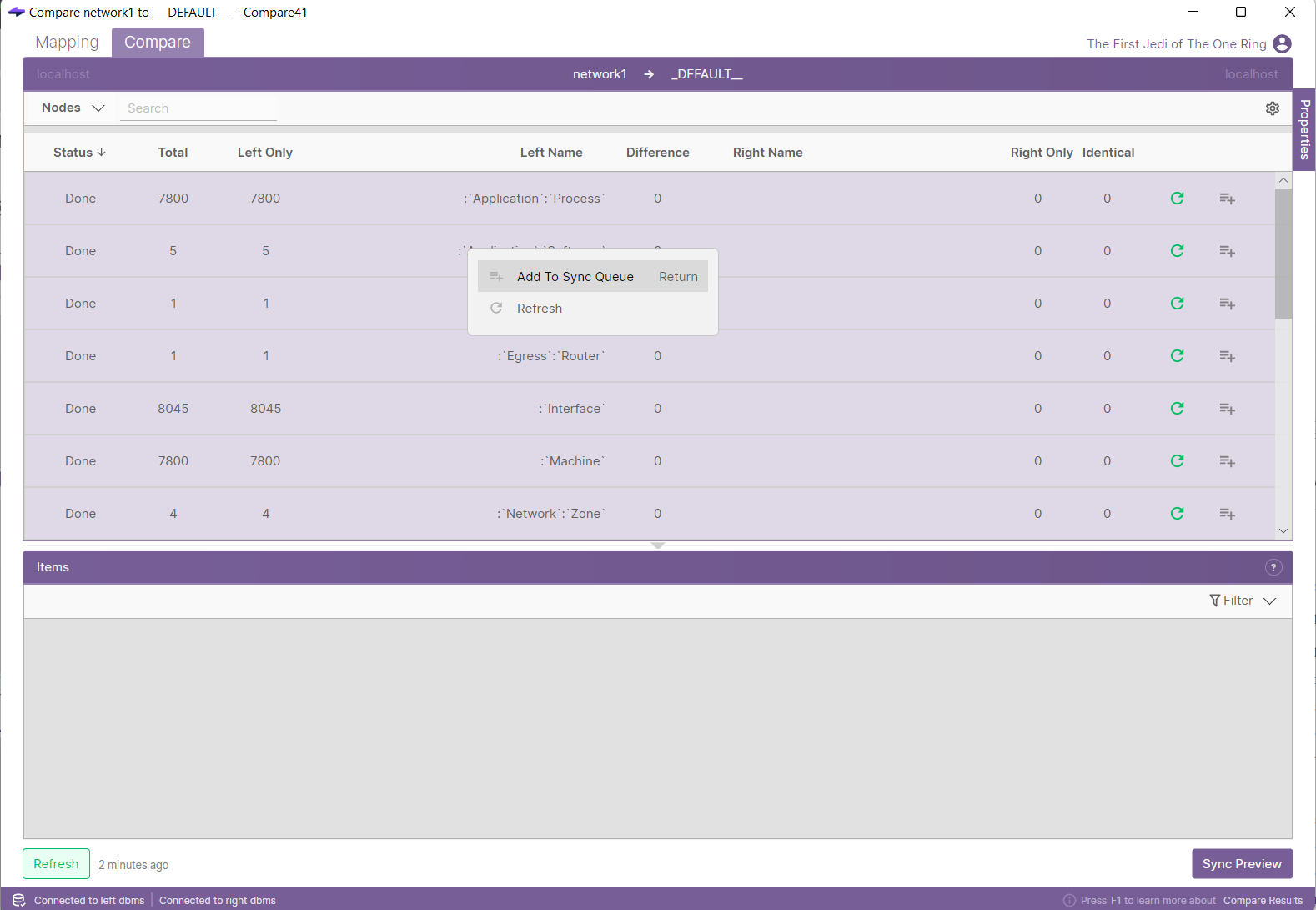Screen dimensions: 1316x910
Task: Choose Add To Sync Queue menu item
Action: tap(575, 277)
